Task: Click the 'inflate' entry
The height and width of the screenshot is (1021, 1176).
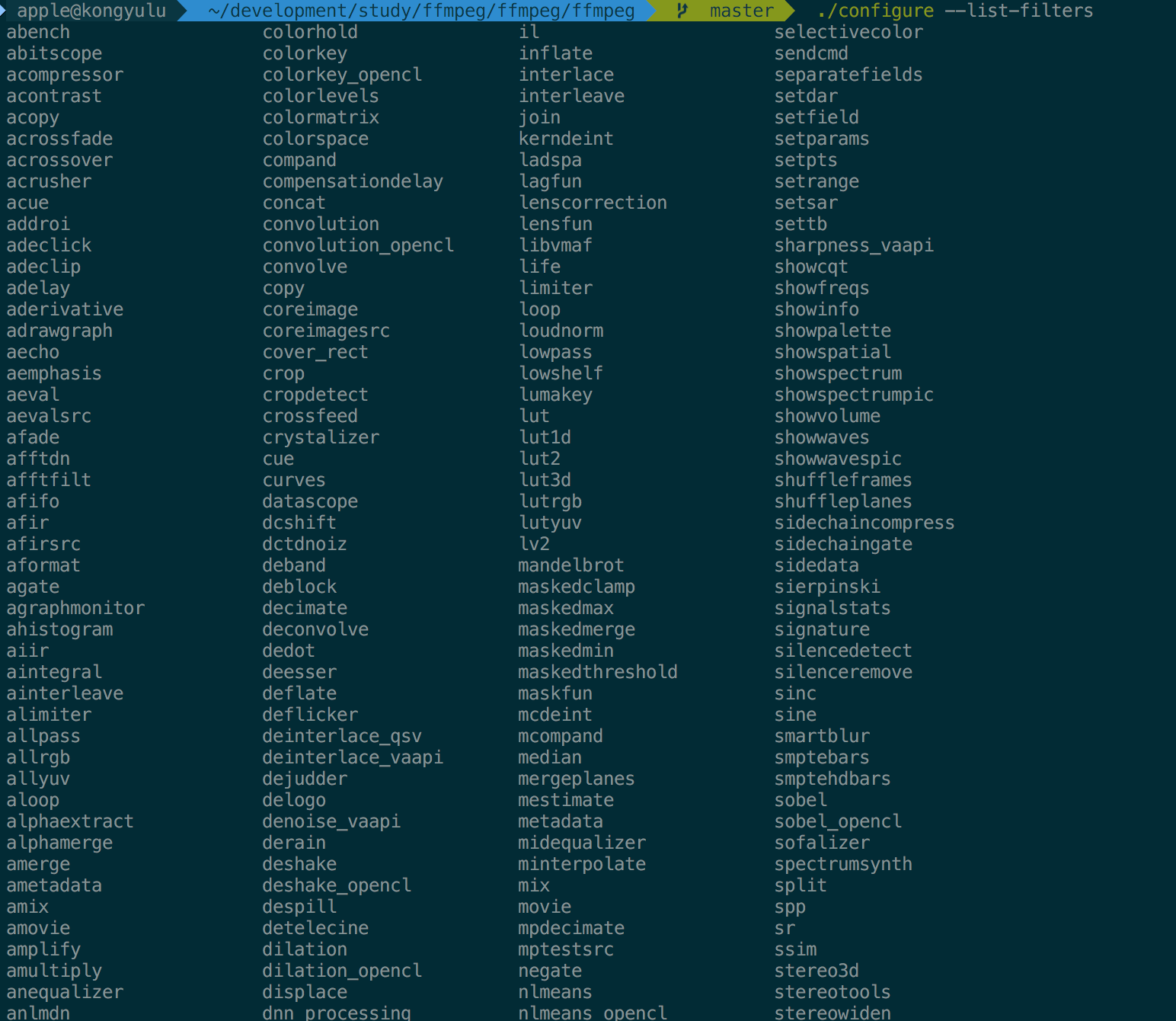Action: tap(555, 53)
